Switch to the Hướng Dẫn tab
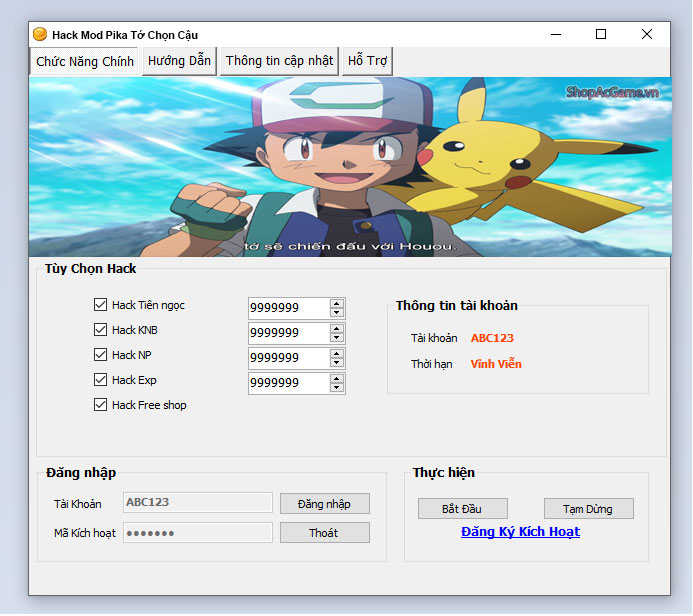The image size is (693, 616). click(179, 61)
